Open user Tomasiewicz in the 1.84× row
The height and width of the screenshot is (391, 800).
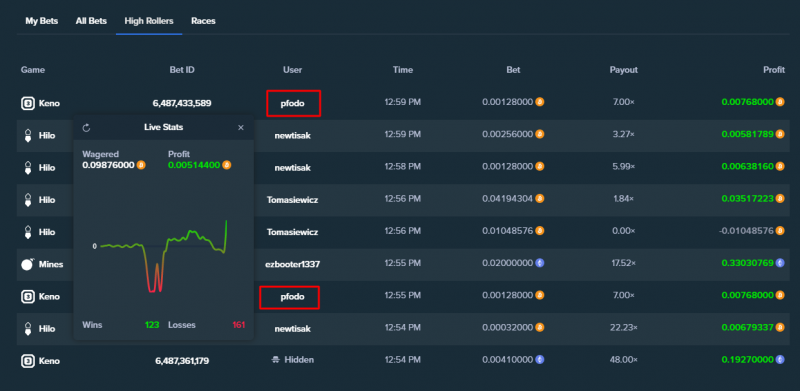292,200
